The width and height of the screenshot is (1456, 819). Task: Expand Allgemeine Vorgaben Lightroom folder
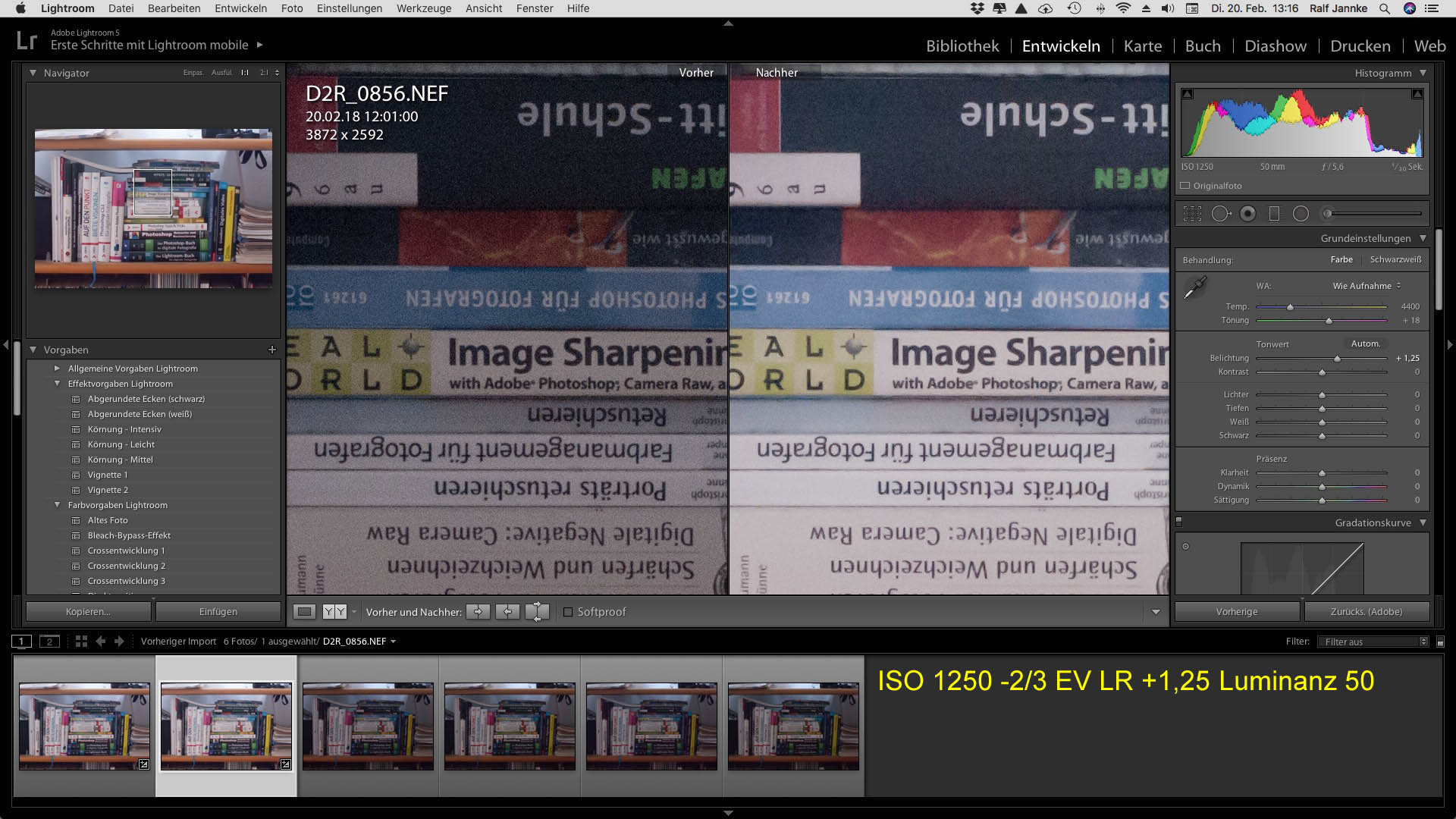[x=57, y=369]
